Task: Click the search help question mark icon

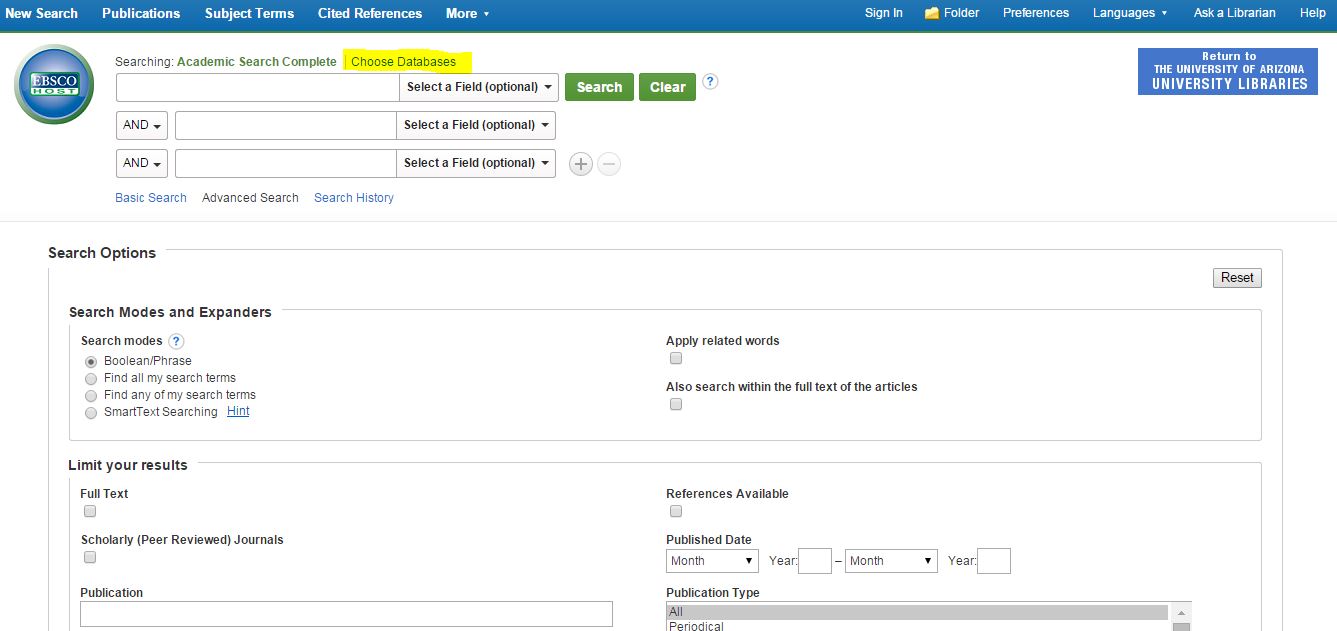Action: [x=710, y=82]
